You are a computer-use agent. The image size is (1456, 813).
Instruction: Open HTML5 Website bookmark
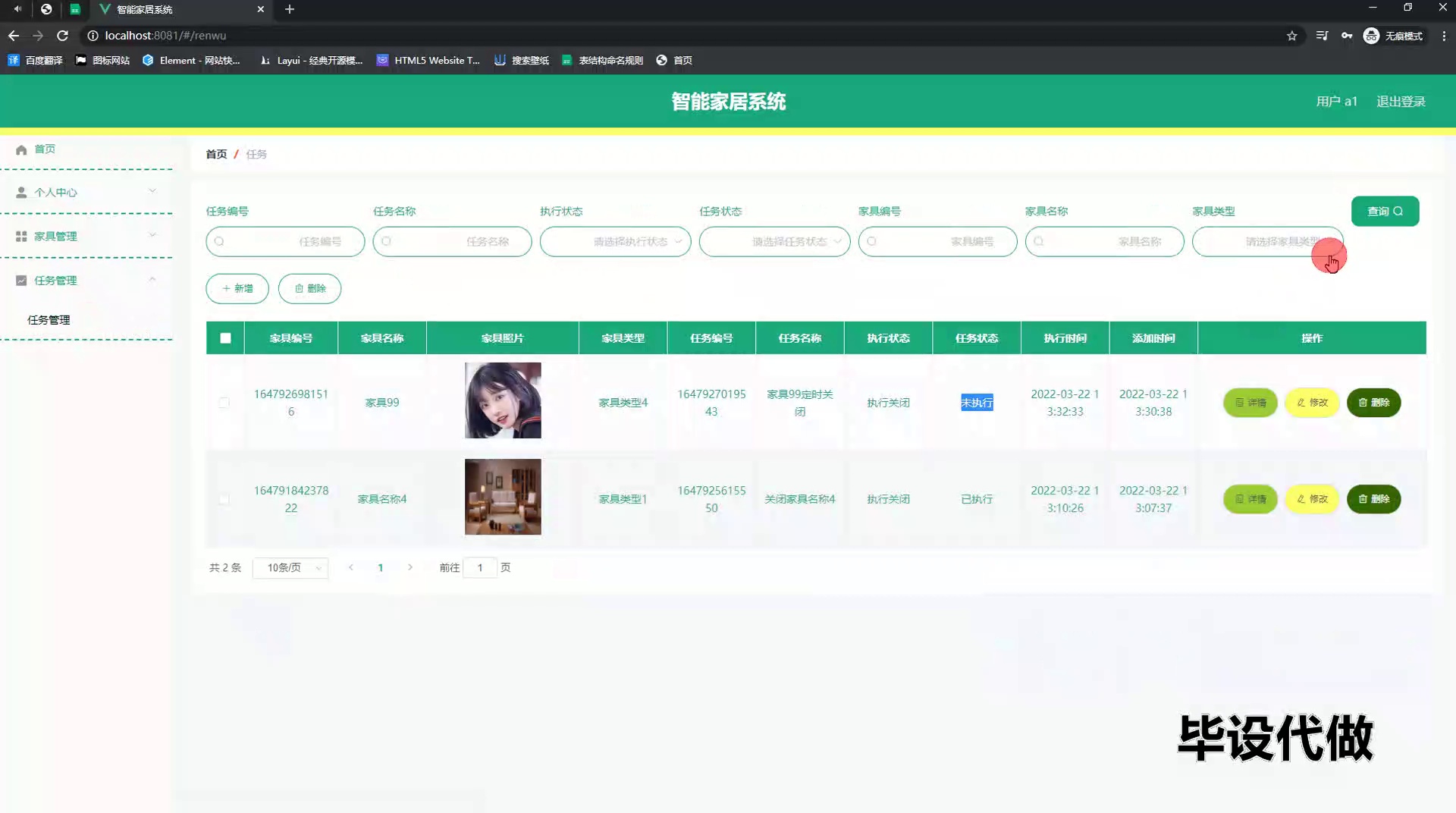point(428,61)
